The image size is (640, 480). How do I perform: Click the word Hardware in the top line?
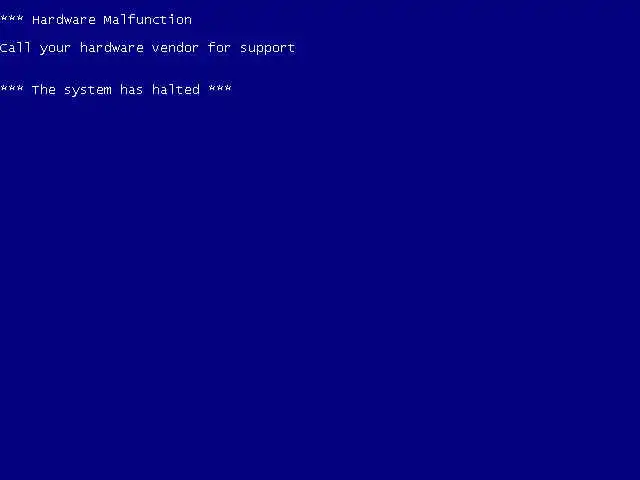[64, 20]
